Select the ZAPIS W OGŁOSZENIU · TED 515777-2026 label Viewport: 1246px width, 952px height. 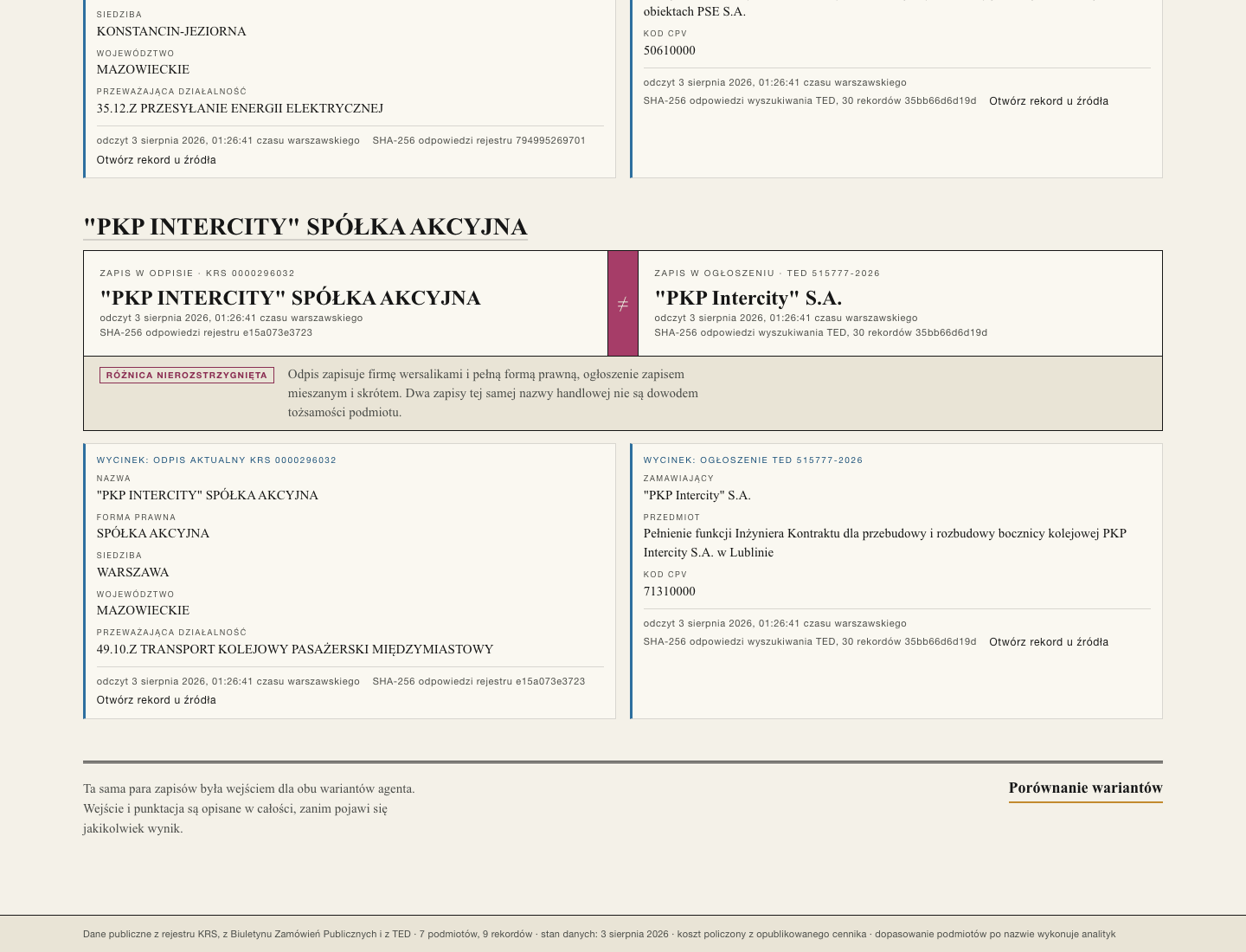pos(767,273)
